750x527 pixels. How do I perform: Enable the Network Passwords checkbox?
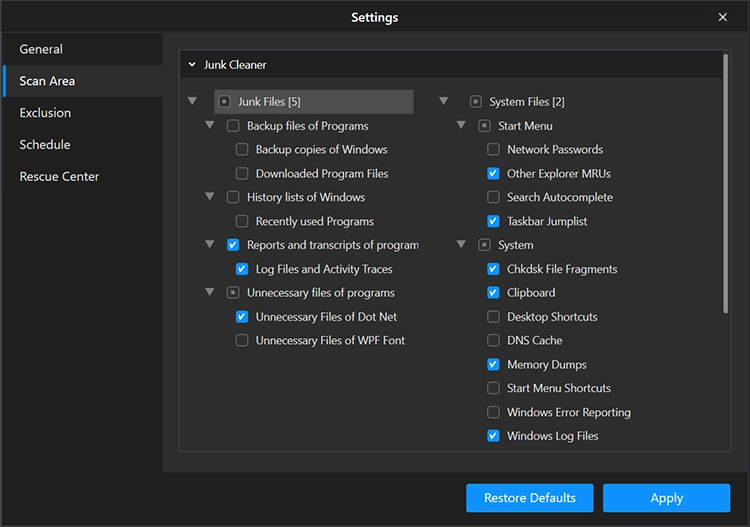493,150
